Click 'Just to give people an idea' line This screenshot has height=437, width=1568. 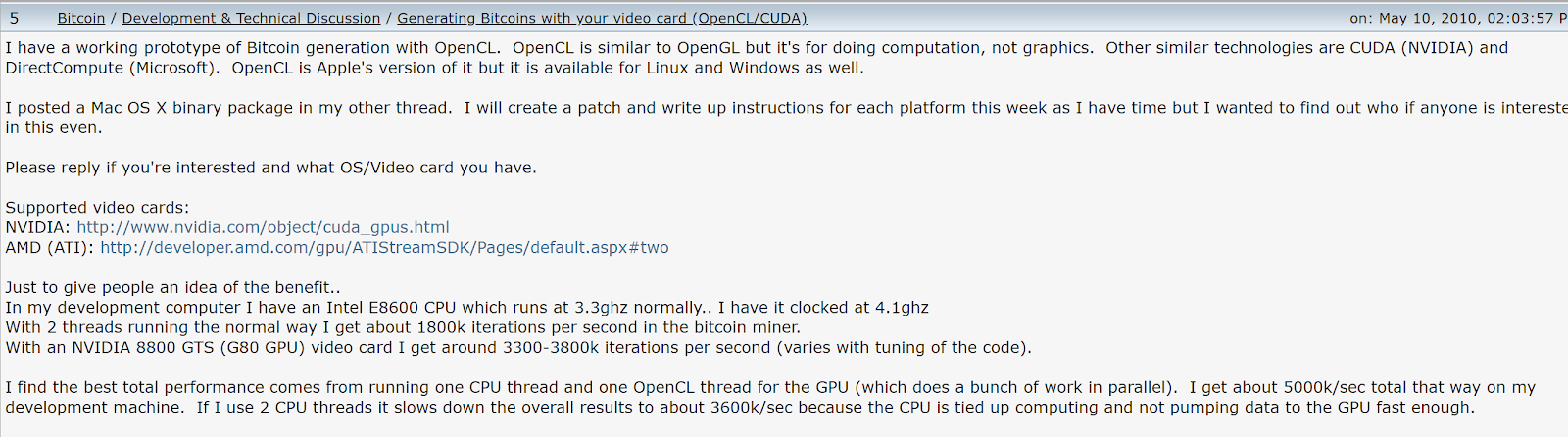172,287
